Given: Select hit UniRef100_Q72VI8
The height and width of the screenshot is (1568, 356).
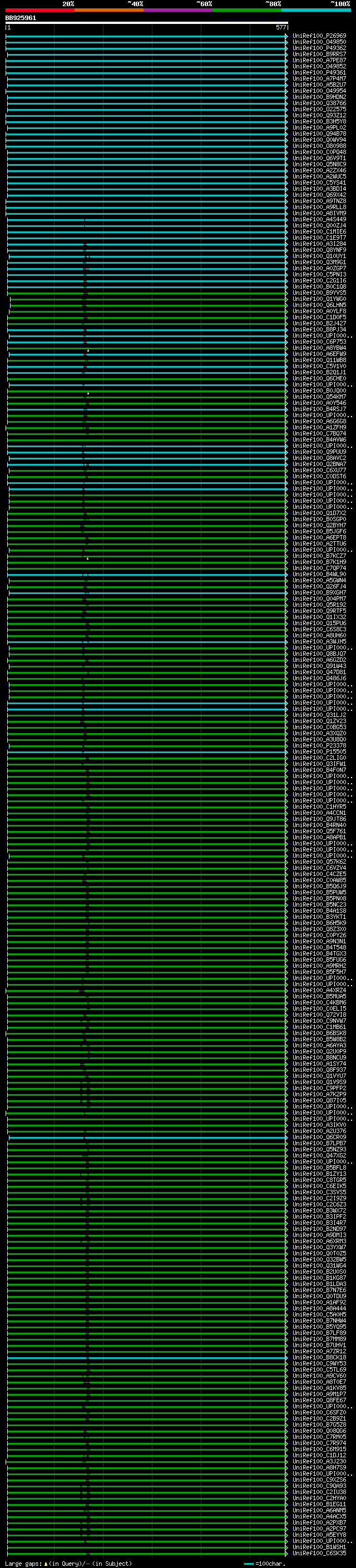Looking at the screenshot, I should click(319, 1015).
